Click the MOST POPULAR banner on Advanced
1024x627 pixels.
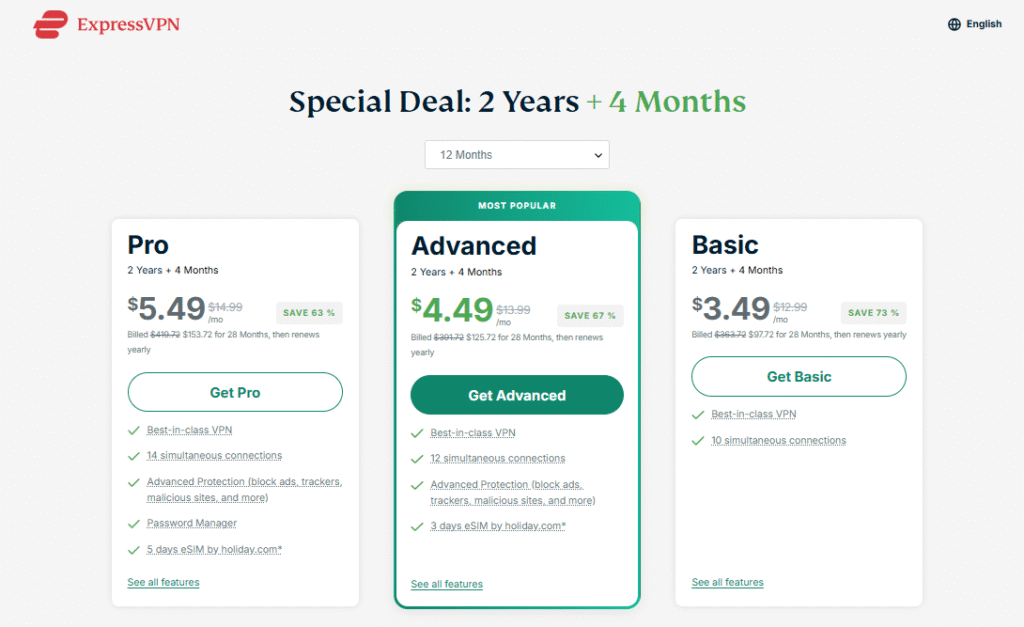517,206
